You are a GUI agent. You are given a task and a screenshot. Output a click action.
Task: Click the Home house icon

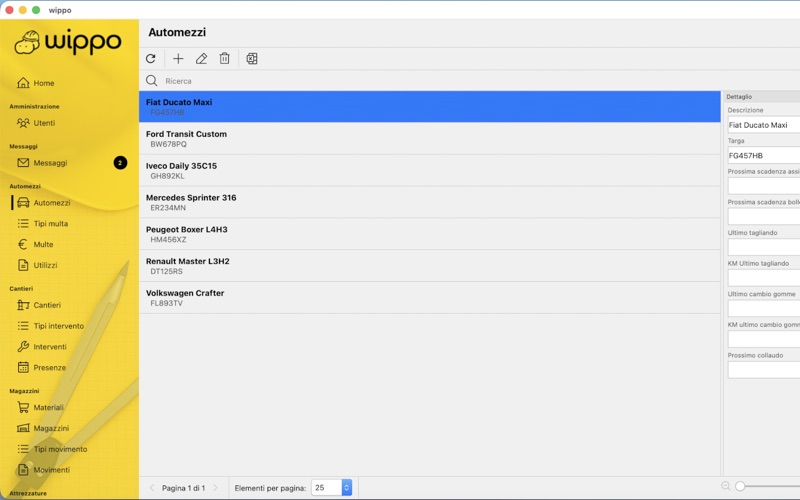click(23, 83)
